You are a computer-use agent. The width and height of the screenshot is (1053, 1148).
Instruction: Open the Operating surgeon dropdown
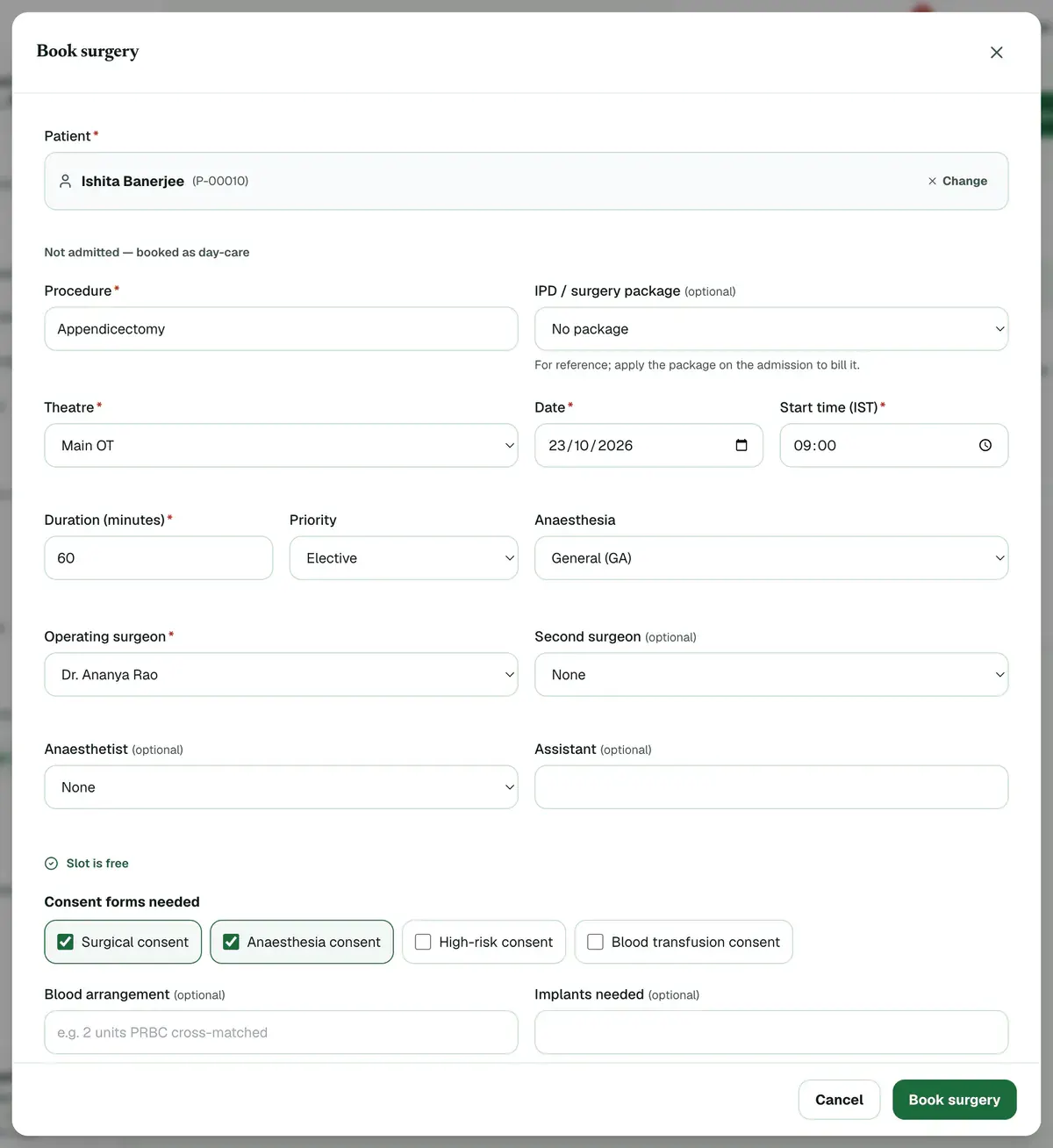(281, 675)
